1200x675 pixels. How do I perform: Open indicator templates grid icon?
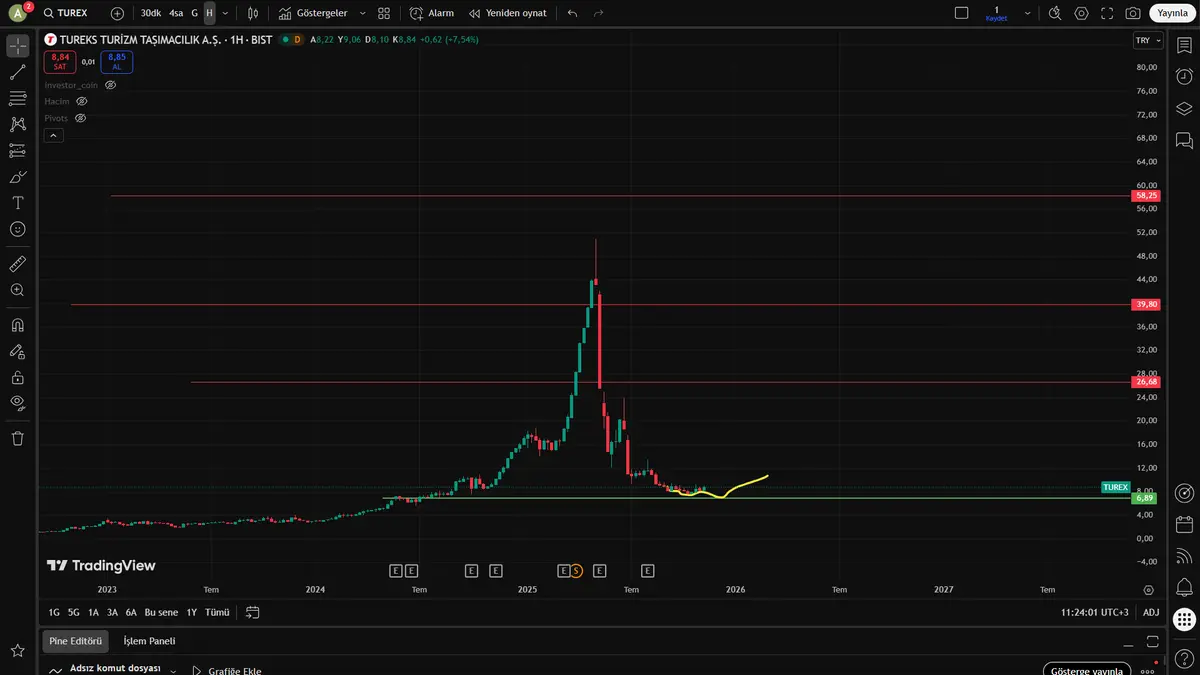click(x=384, y=13)
